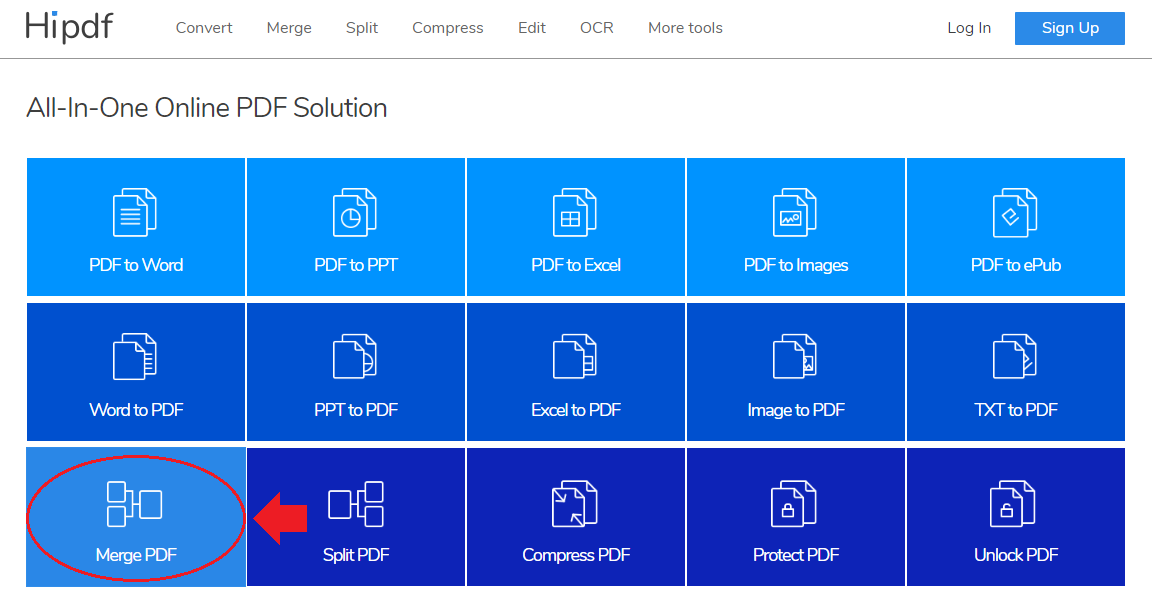Click the PDF to ePub label

click(1016, 265)
